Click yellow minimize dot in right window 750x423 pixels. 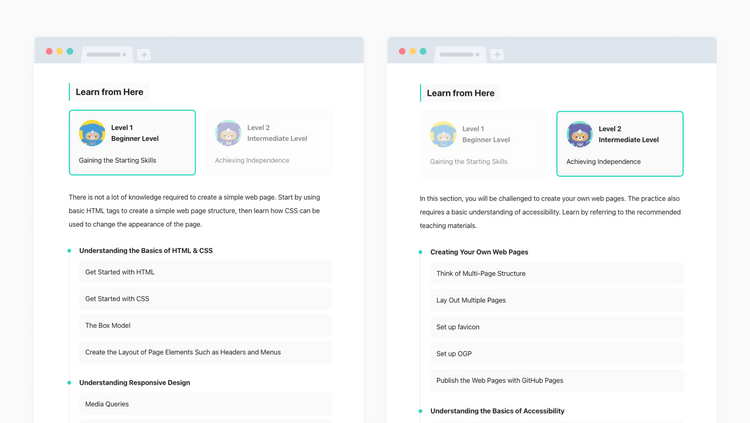coord(412,51)
